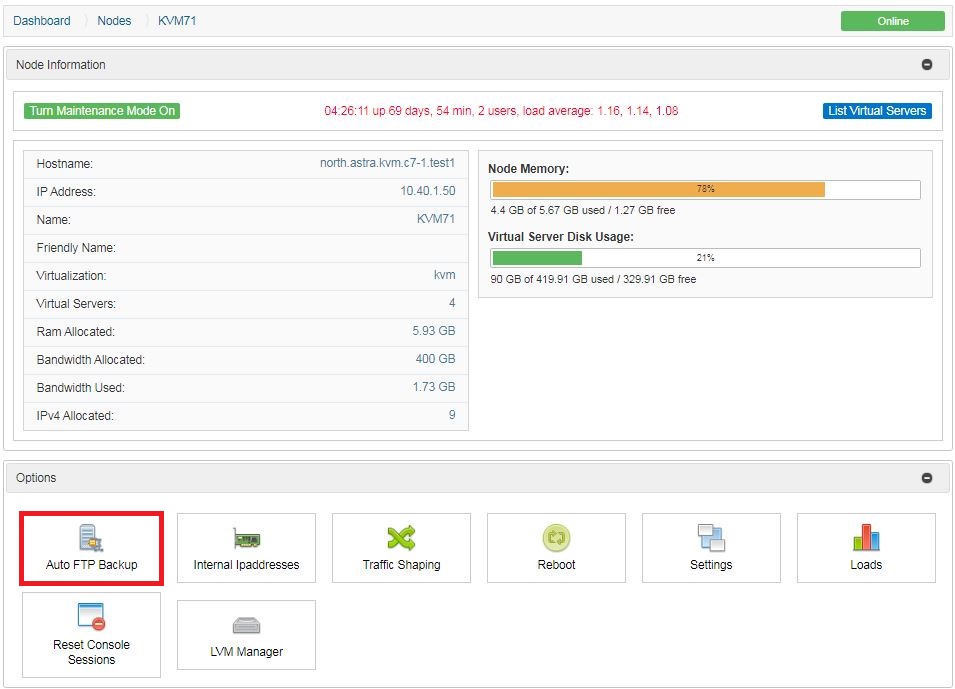Open Internal Ipaddresses network card icon
955x689 pixels.
pyautogui.click(x=246, y=539)
